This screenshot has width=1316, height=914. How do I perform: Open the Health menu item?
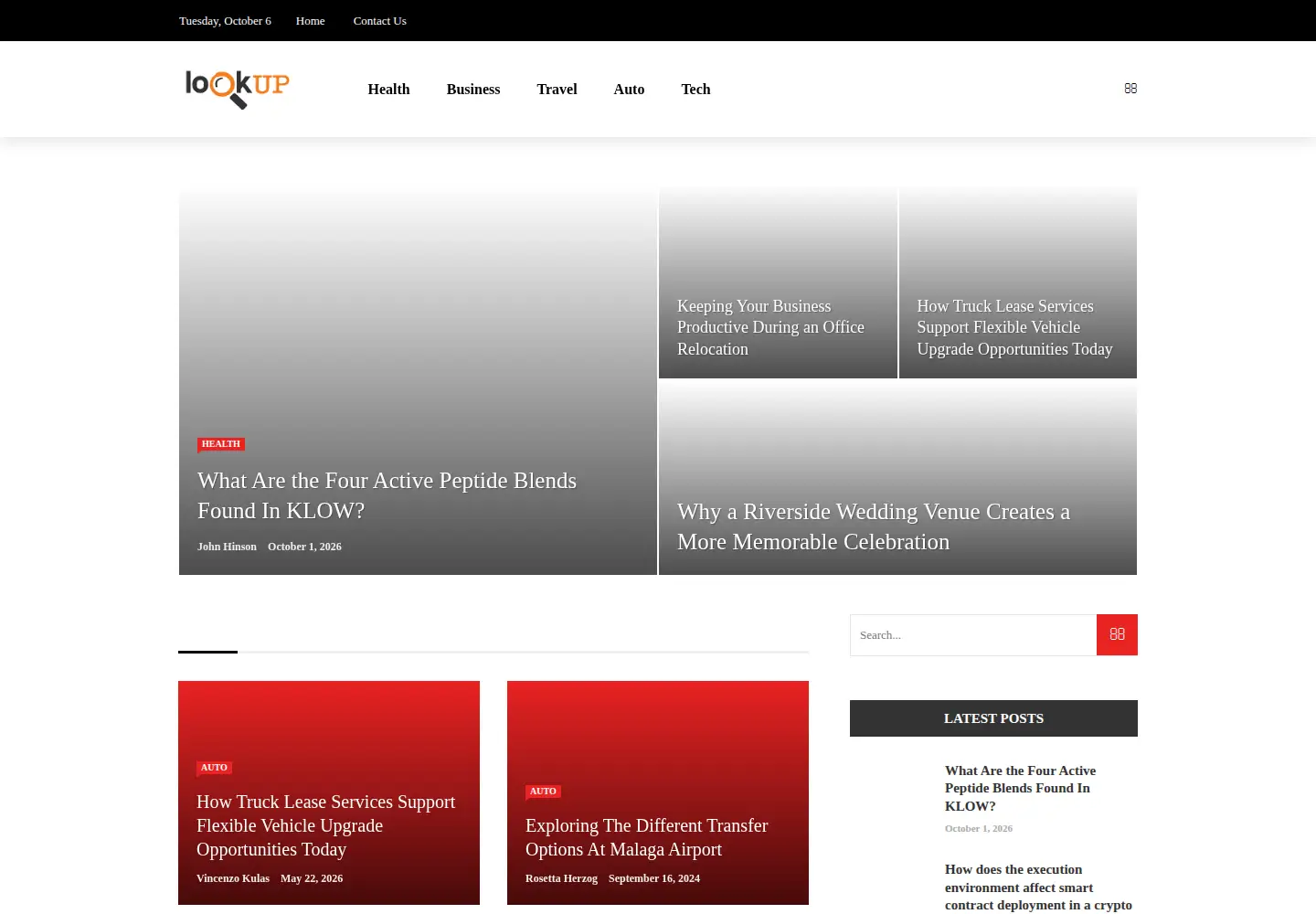pyautogui.click(x=388, y=90)
